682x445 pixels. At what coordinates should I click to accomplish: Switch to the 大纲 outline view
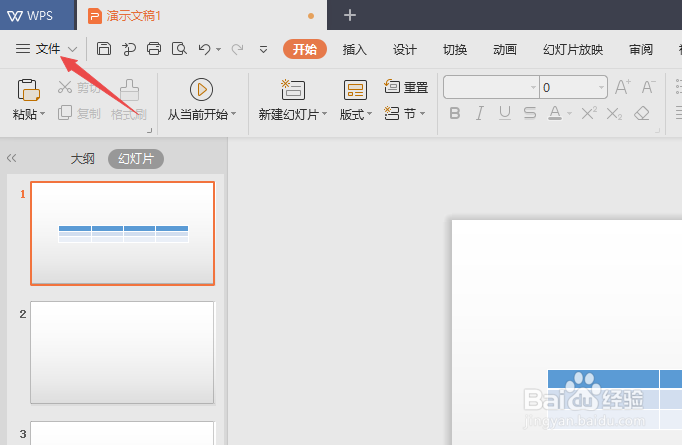(83, 158)
